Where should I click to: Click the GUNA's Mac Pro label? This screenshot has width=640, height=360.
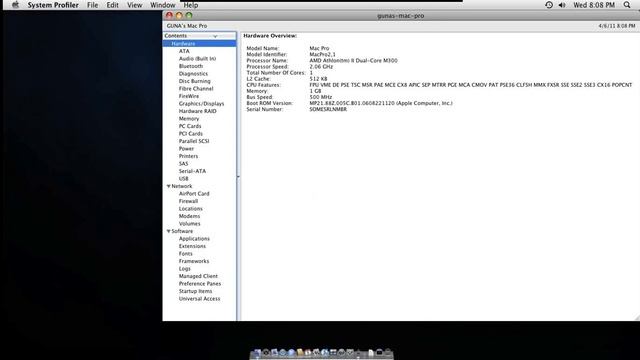tap(187, 26)
